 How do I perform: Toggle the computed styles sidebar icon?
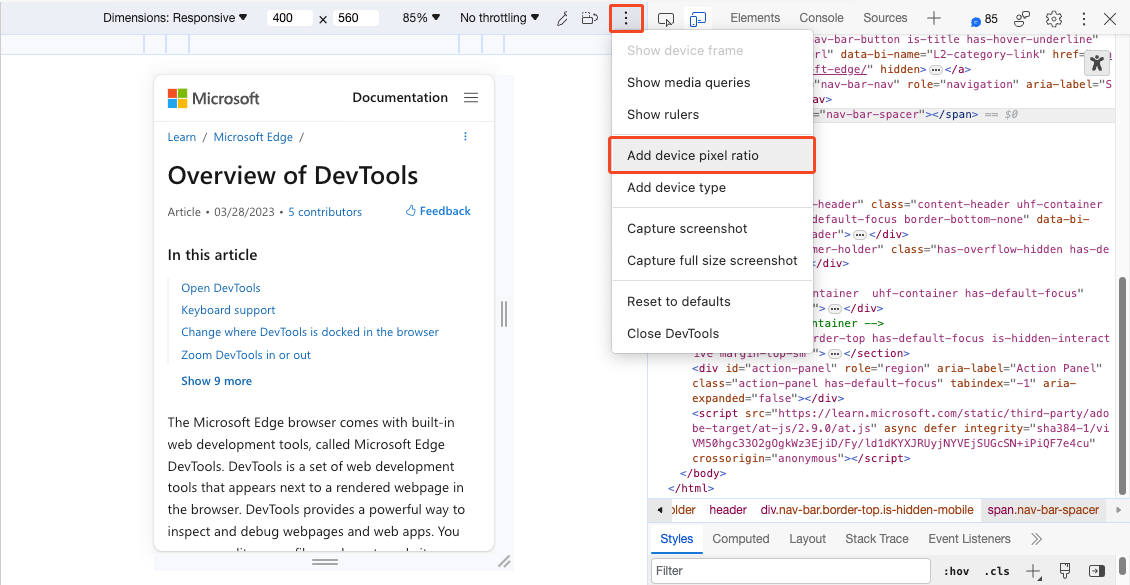pyautogui.click(x=1096, y=571)
